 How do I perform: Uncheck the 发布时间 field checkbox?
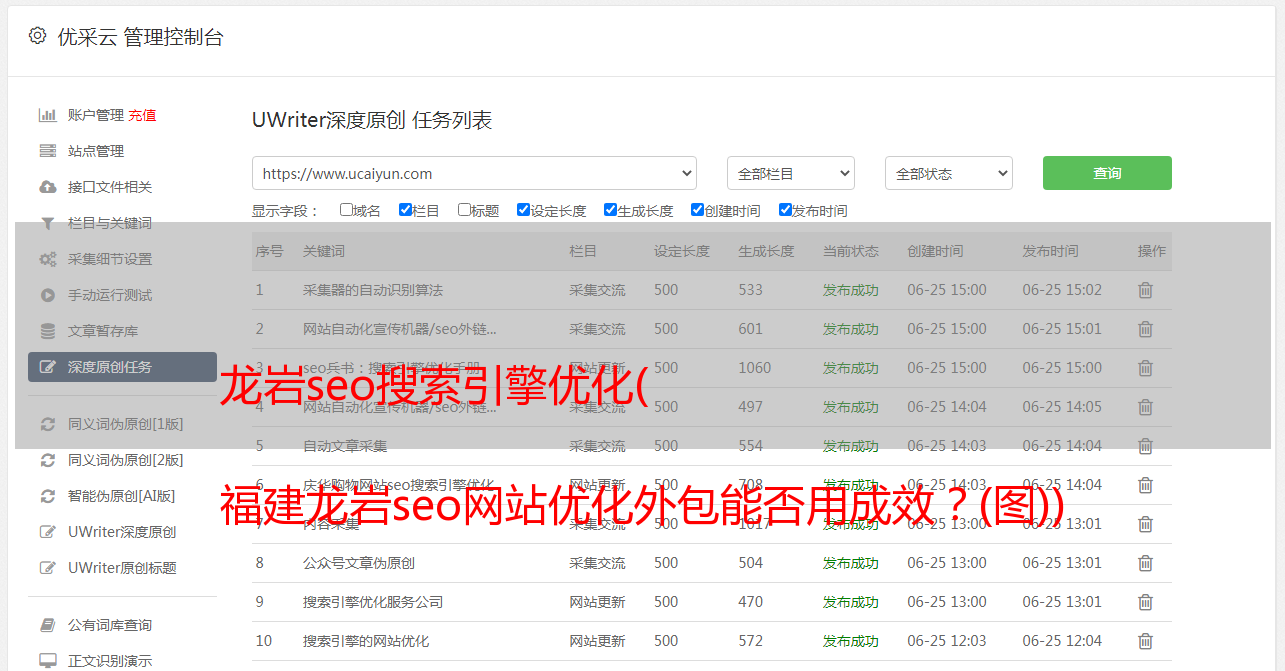click(x=785, y=210)
